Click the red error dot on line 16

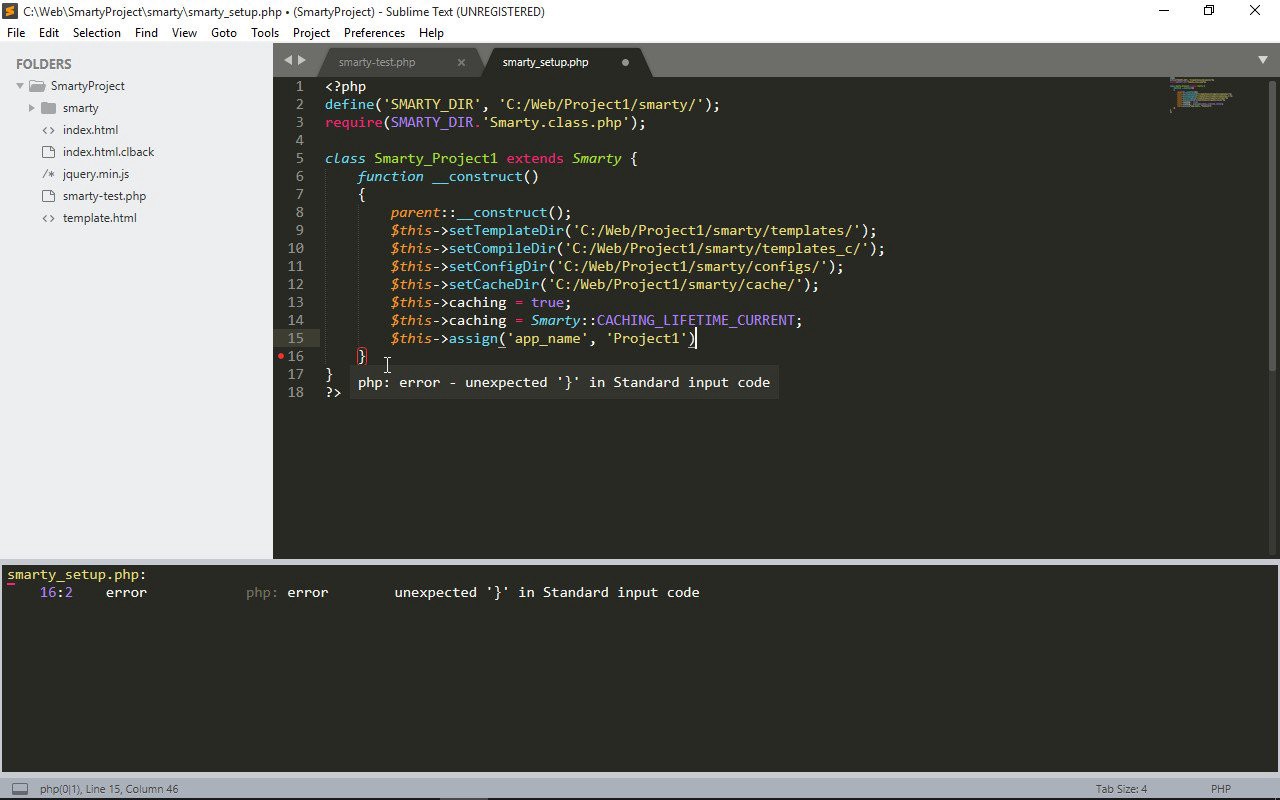(x=281, y=356)
